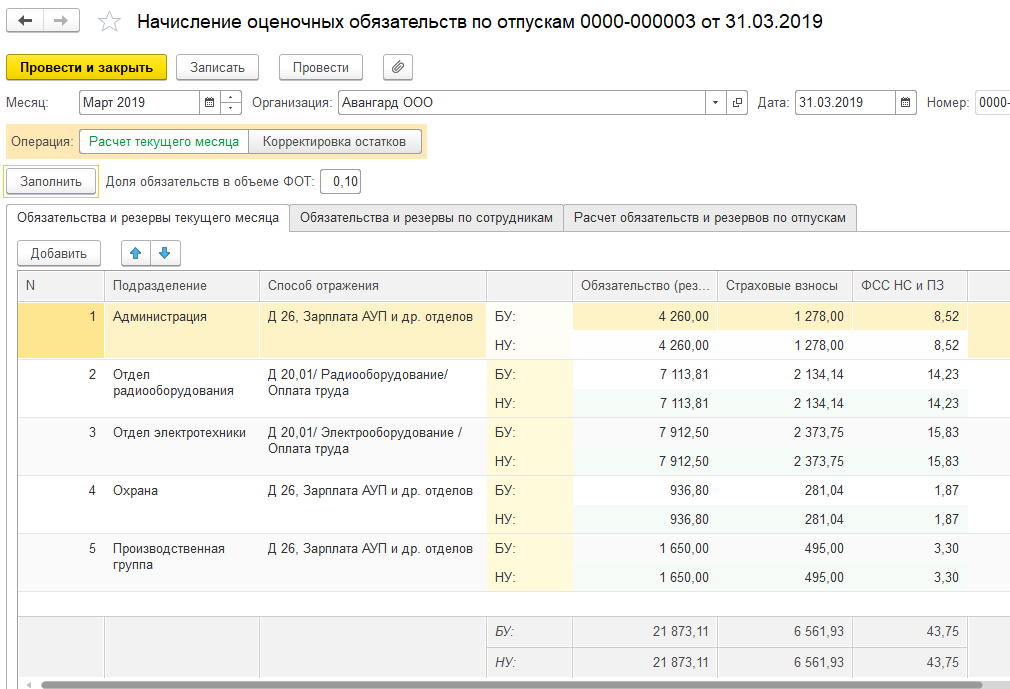
Task: Open attached files via paperclip icon
Action: tap(397, 67)
